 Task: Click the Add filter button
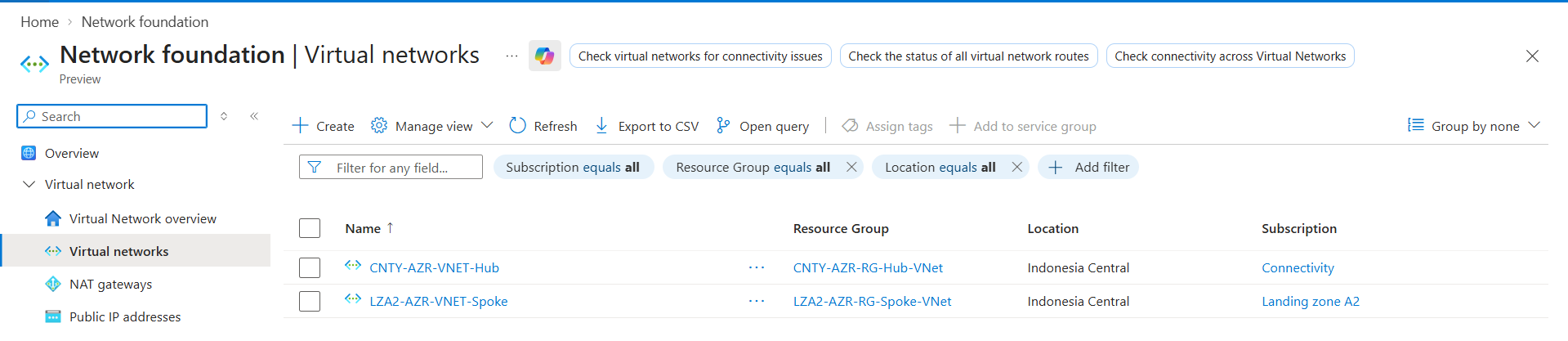(1088, 168)
